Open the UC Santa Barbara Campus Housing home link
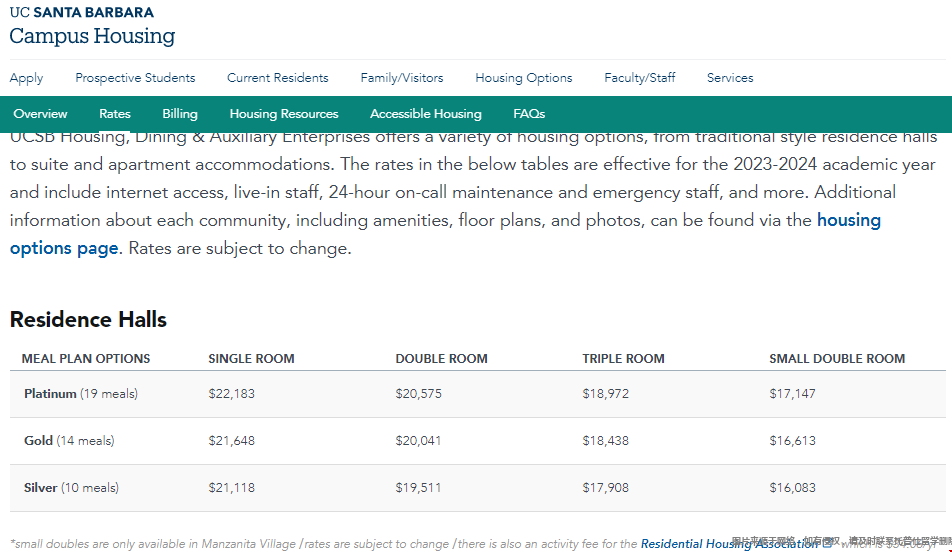Image resolution: width=952 pixels, height=552 pixels. [x=92, y=27]
